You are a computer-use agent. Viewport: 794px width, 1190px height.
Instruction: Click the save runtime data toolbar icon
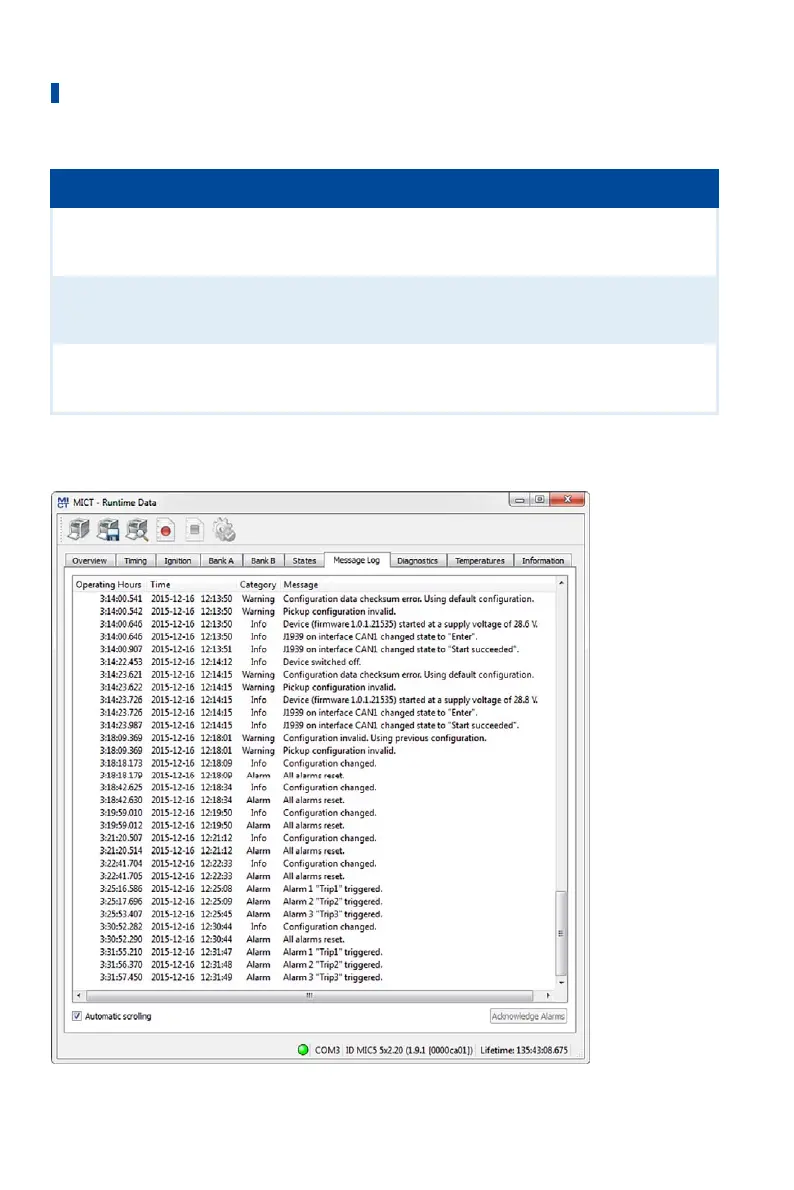pyautogui.click(x=108, y=529)
